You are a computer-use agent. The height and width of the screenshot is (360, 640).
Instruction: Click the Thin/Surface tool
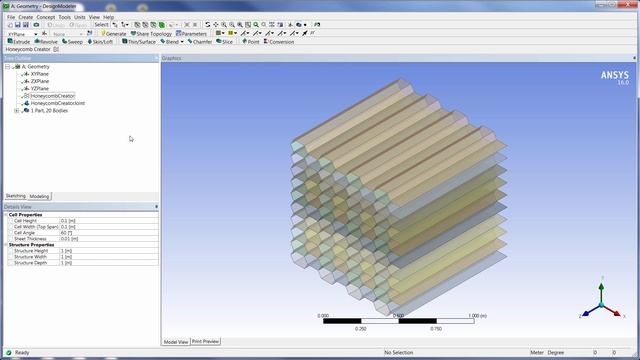(139, 42)
